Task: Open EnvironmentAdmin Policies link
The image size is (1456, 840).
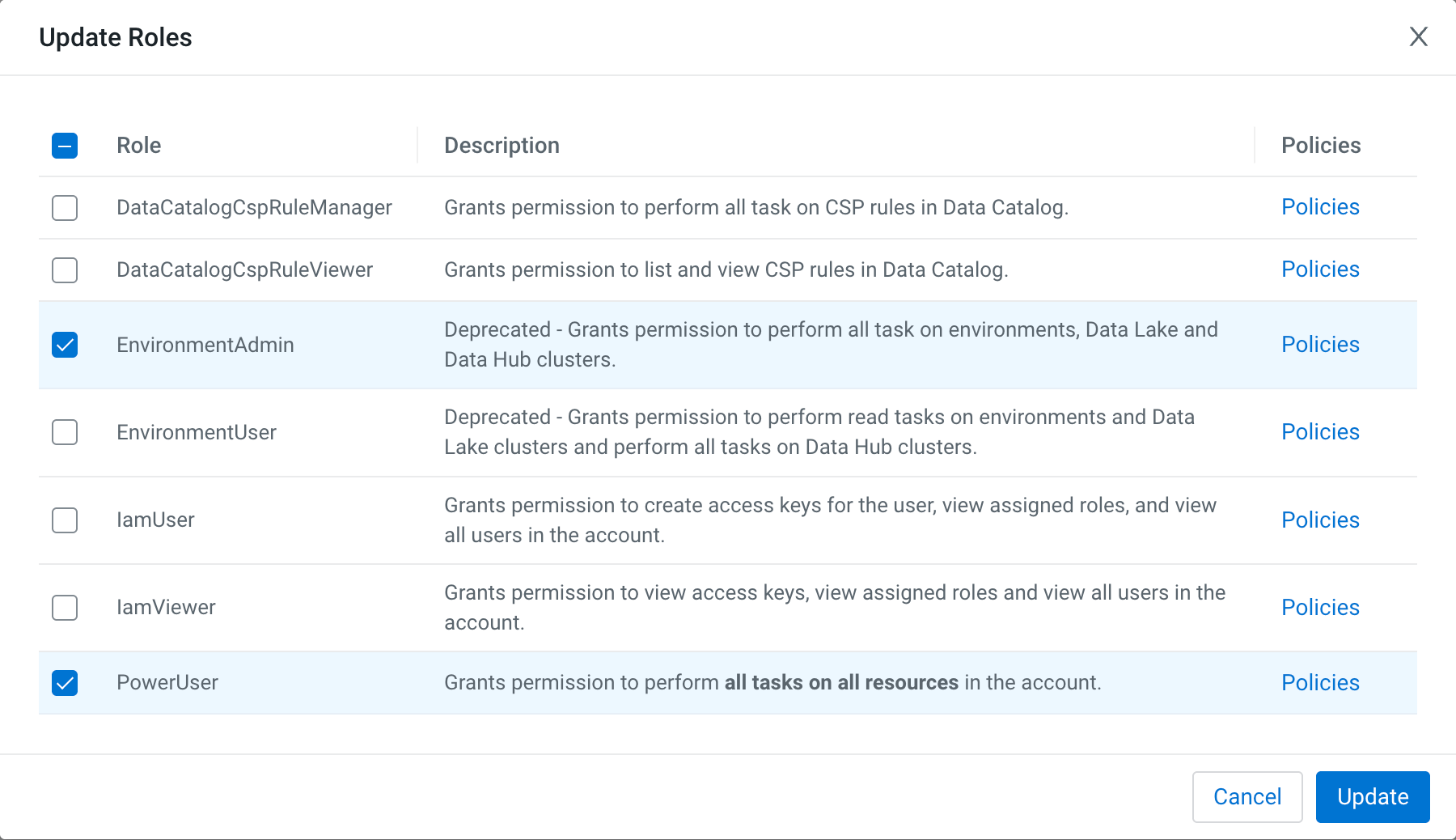Action: pyautogui.click(x=1320, y=345)
